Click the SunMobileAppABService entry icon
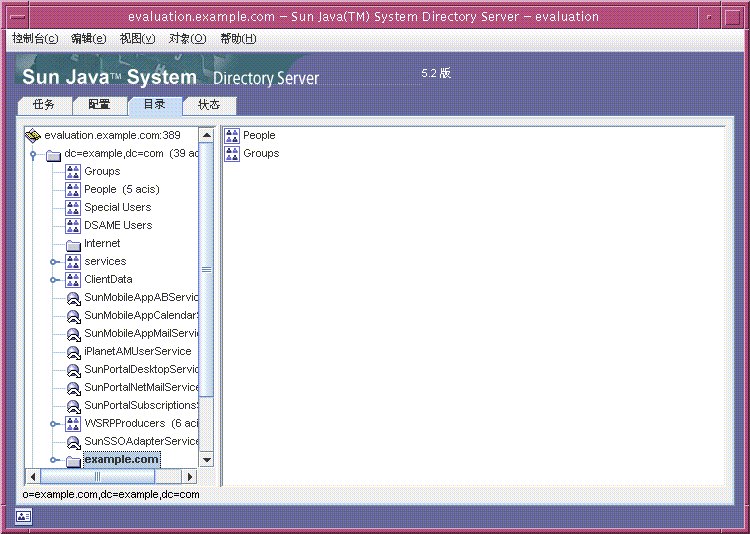Image resolution: width=750 pixels, height=534 pixels. pos(73,299)
